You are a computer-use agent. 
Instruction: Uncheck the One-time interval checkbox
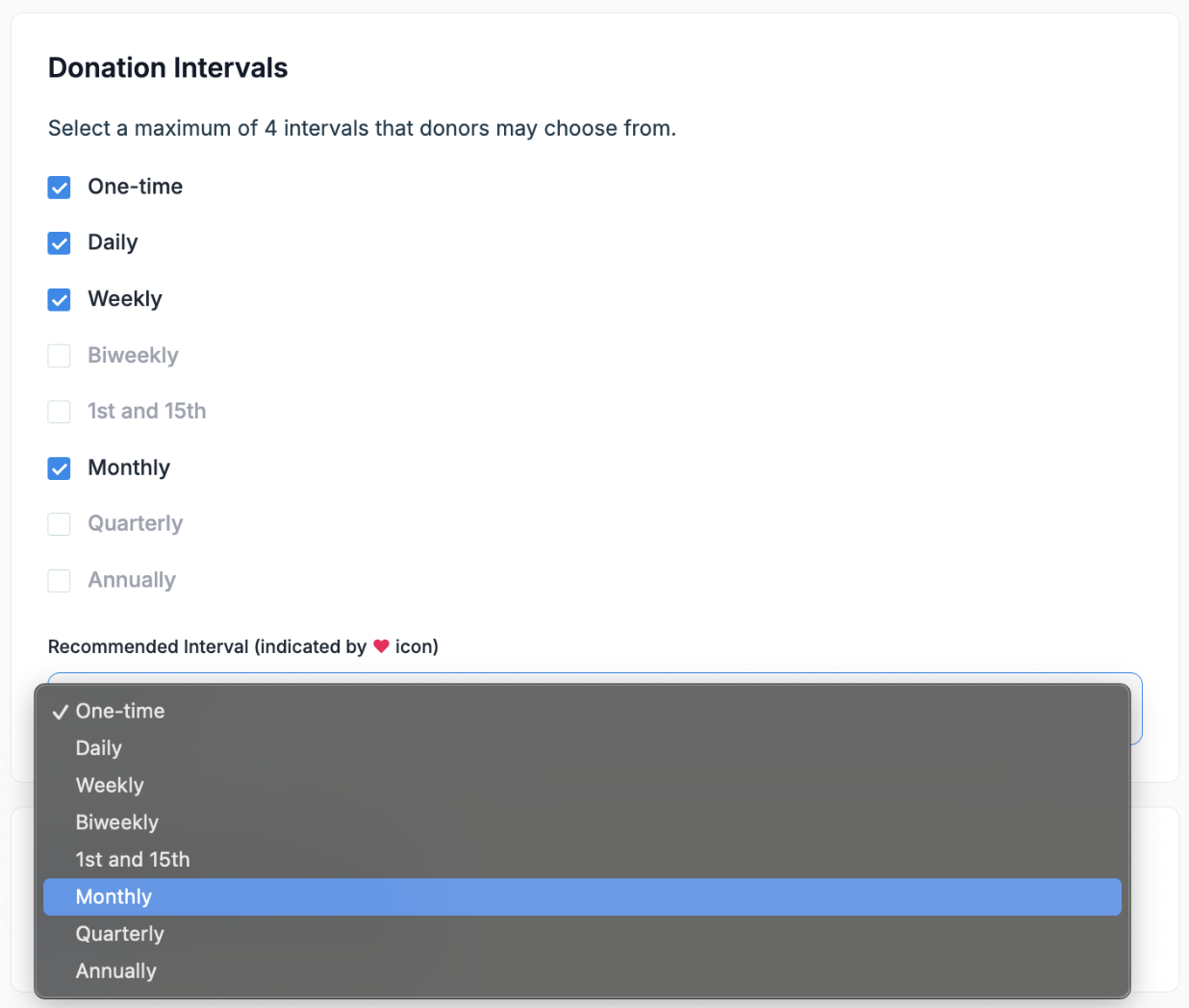[60, 188]
